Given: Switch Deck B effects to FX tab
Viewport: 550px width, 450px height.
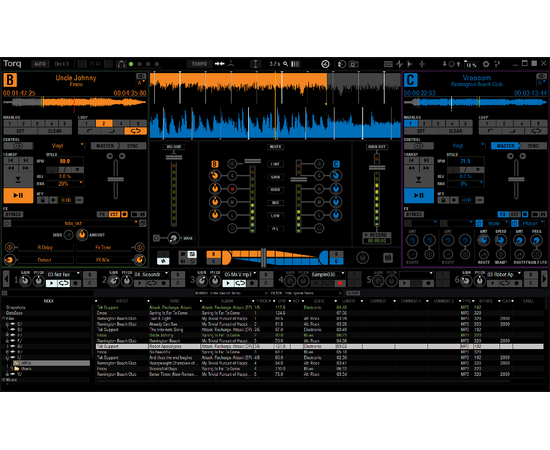Looking at the screenshot, I should (102, 214).
